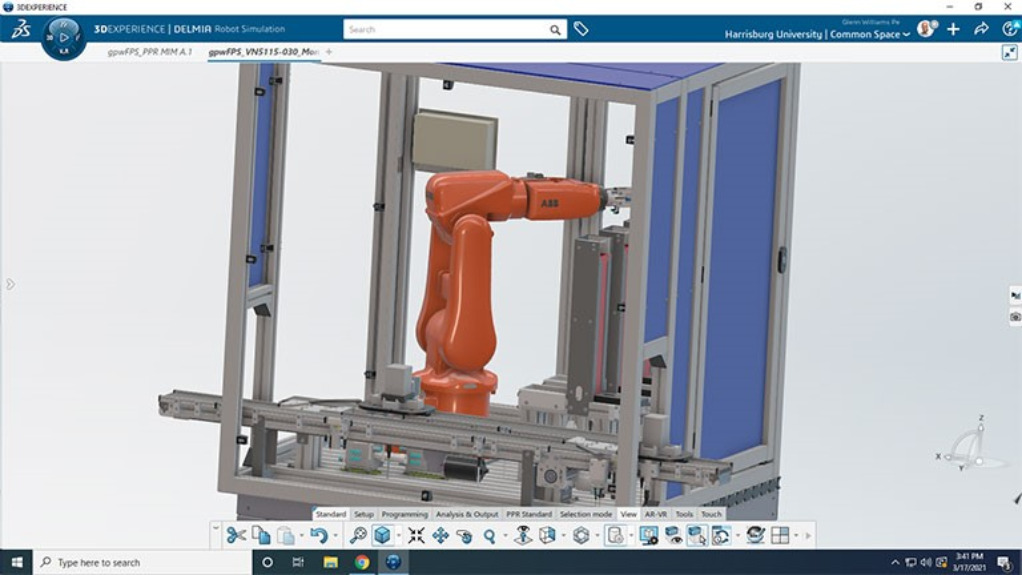1022x575 pixels.
Task: Switch to the Standard tab
Action: point(330,514)
